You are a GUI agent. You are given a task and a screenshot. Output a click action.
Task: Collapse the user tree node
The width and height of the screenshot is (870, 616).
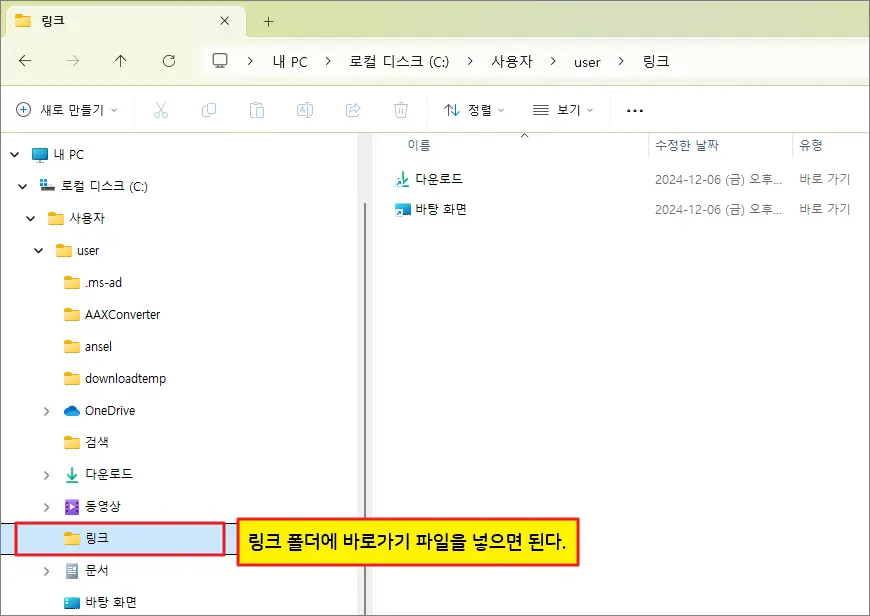tap(38, 251)
